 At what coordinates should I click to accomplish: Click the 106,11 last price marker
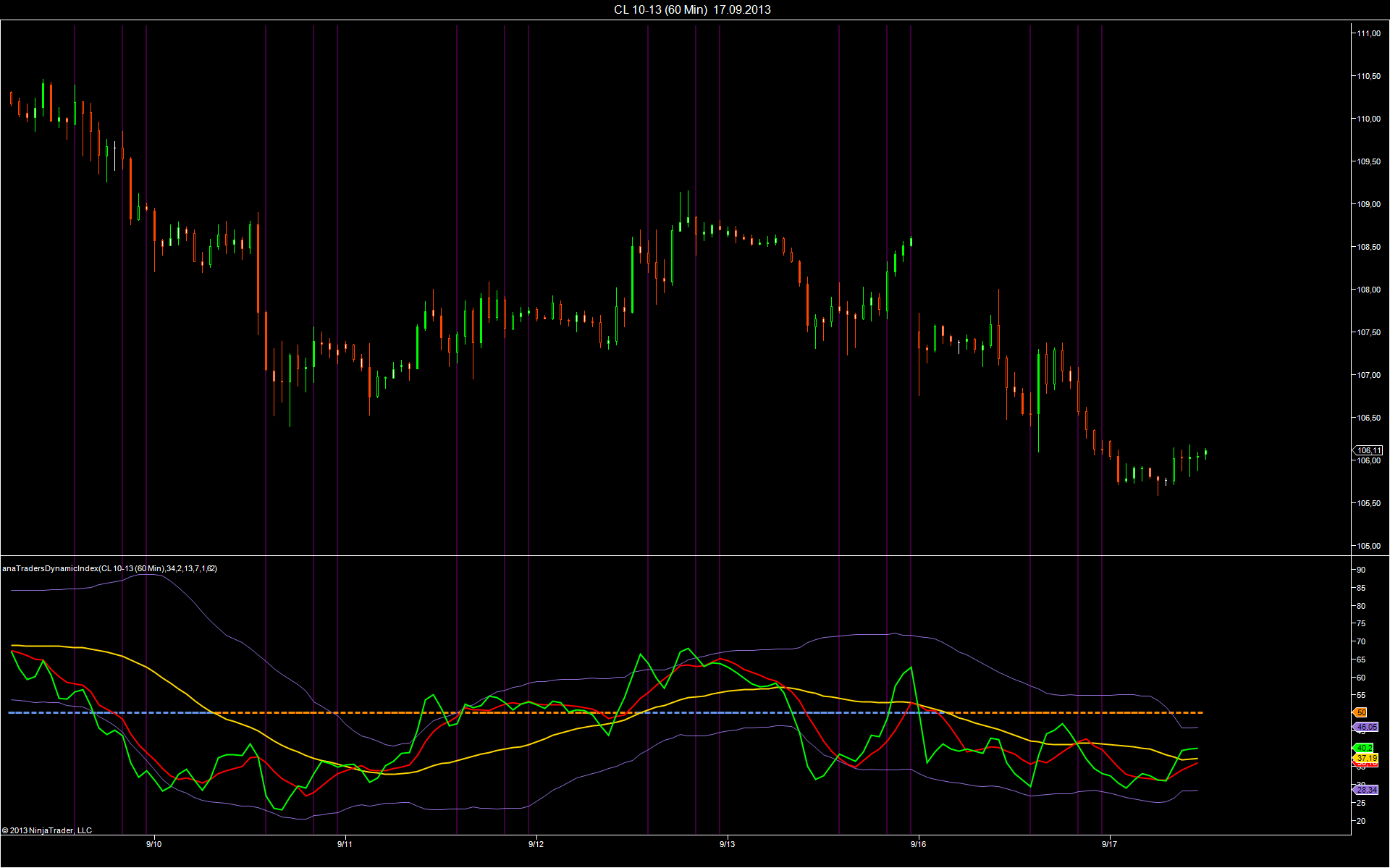coord(1368,450)
